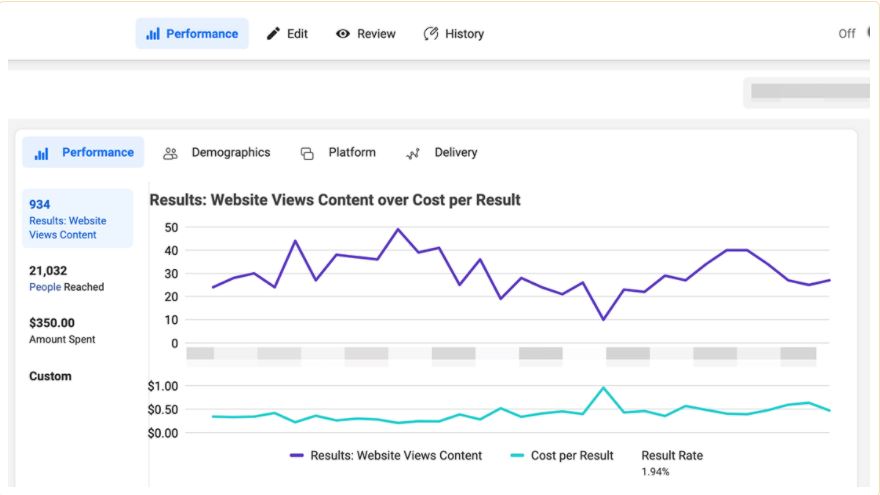Select the 934 Results metric card
880x495 pixels.
[x=76, y=219]
